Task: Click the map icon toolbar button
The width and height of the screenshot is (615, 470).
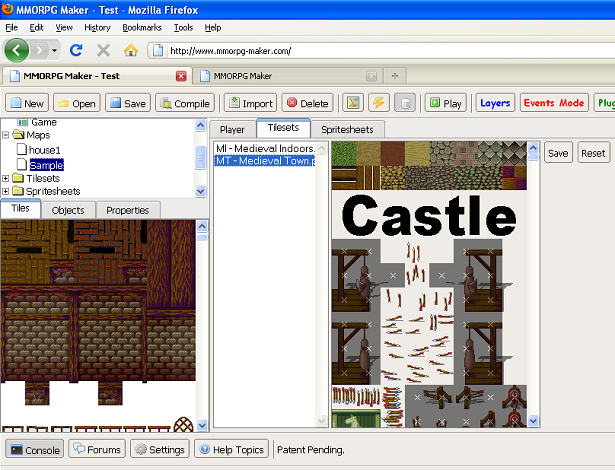Action: pyautogui.click(x=353, y=103)
